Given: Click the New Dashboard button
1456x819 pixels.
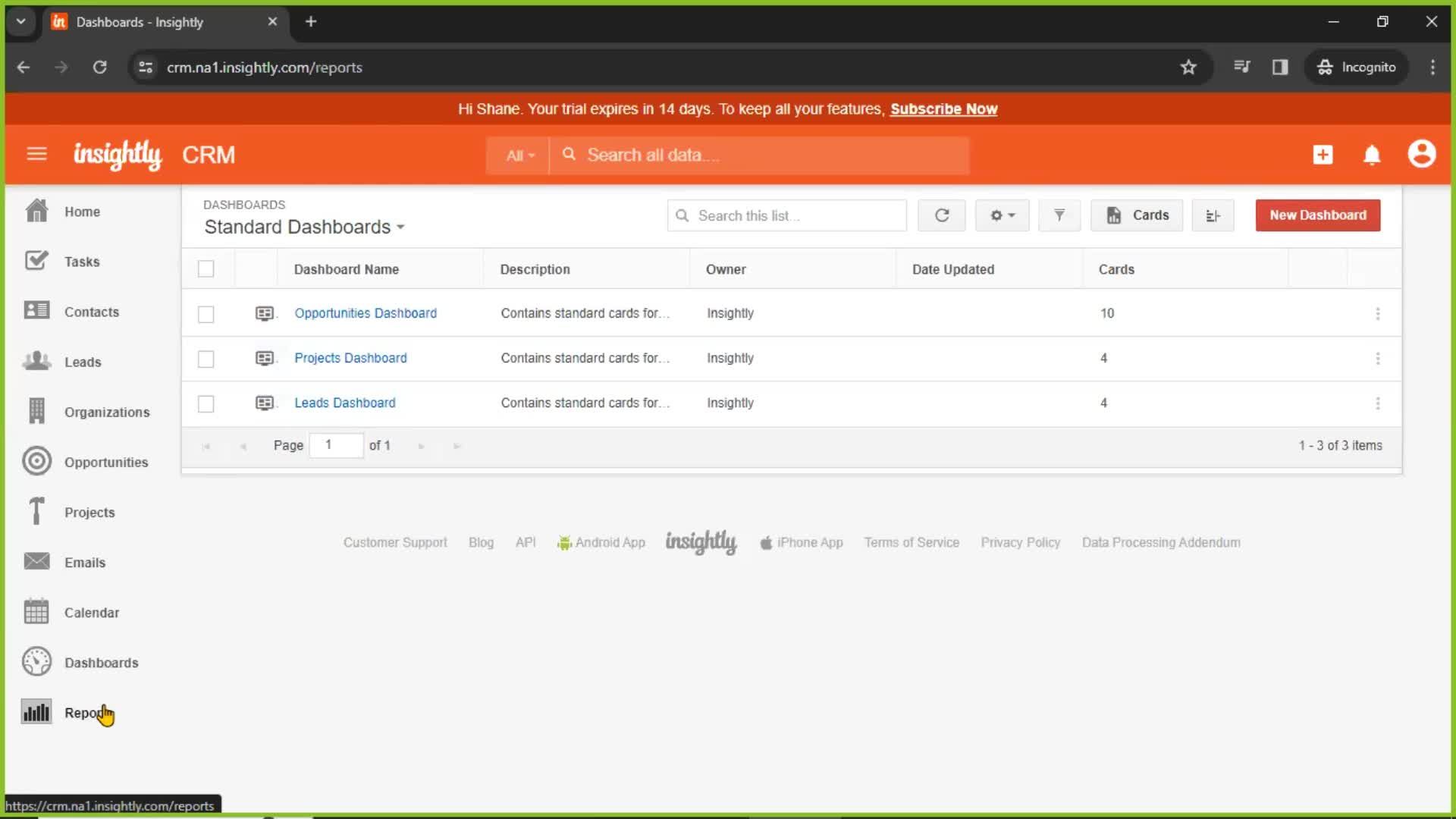Looking at the screenshot, I should pyautogui.click(x=1318, y=215).
